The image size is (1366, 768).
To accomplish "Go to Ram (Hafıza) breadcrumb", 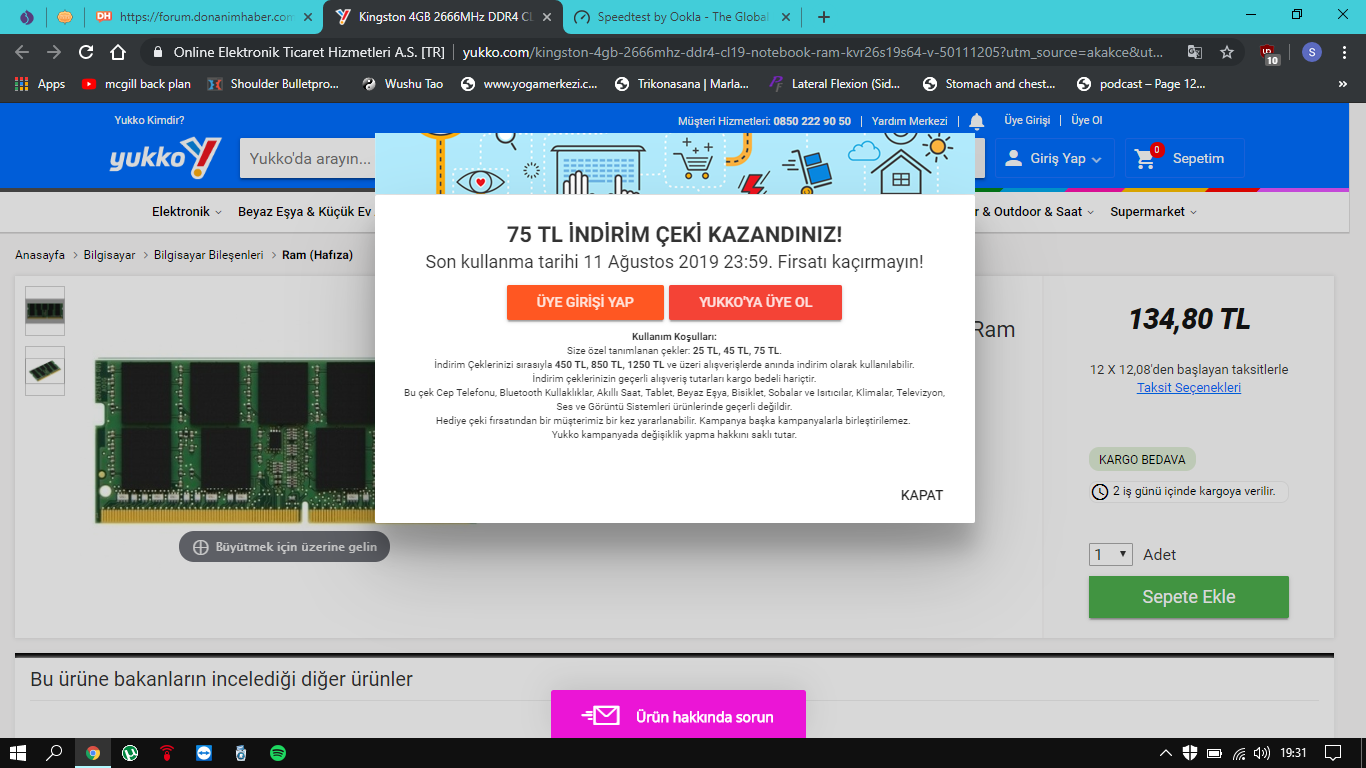I will tap(317, 255).
